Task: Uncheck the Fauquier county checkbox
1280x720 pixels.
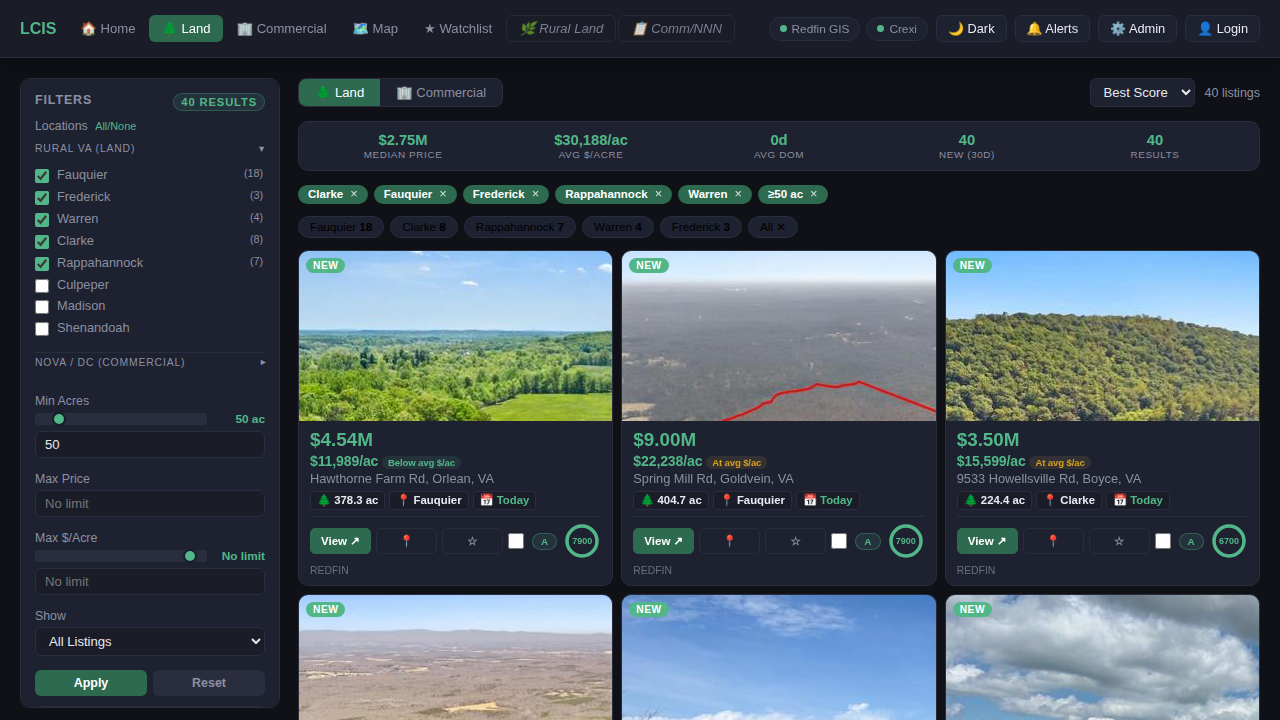Action: tap(42, 176)
